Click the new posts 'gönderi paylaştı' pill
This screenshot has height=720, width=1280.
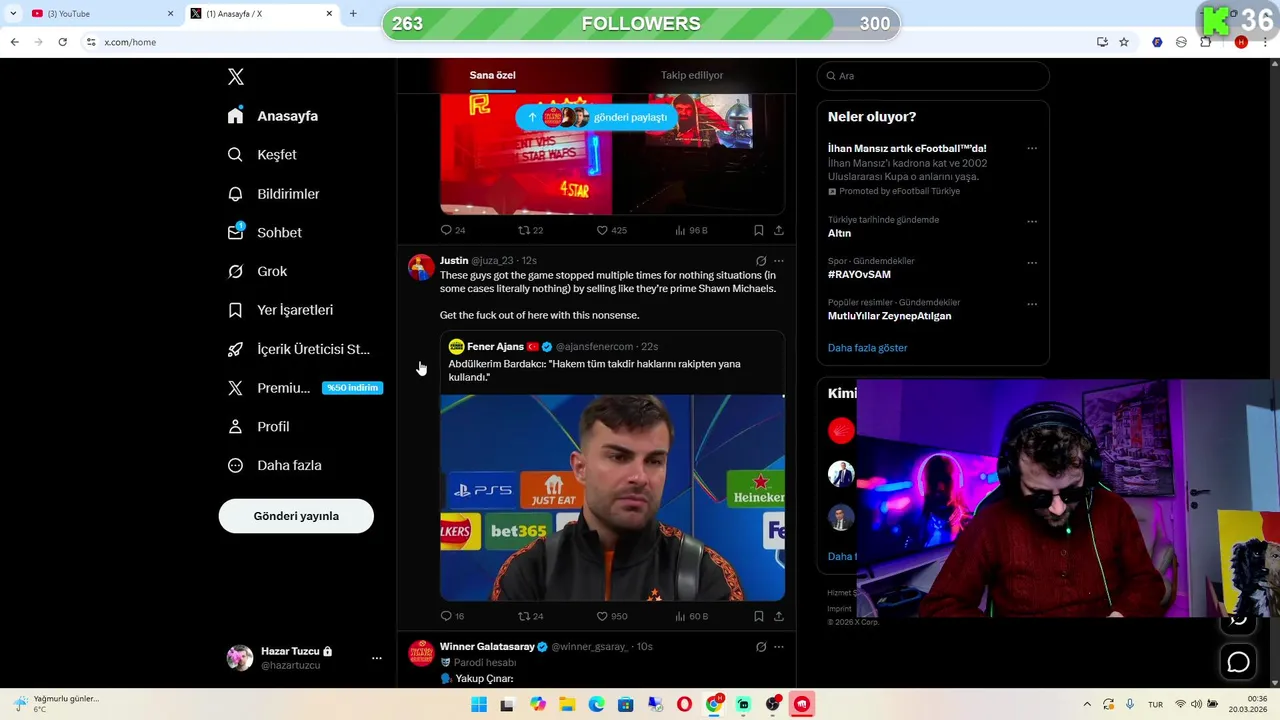pyautogui.click(x=597, y=117)
